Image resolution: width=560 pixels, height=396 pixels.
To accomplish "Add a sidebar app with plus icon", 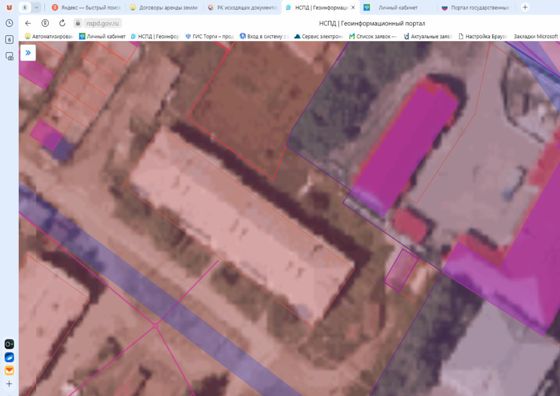I will pyautogui.click(x=9, y=384).
